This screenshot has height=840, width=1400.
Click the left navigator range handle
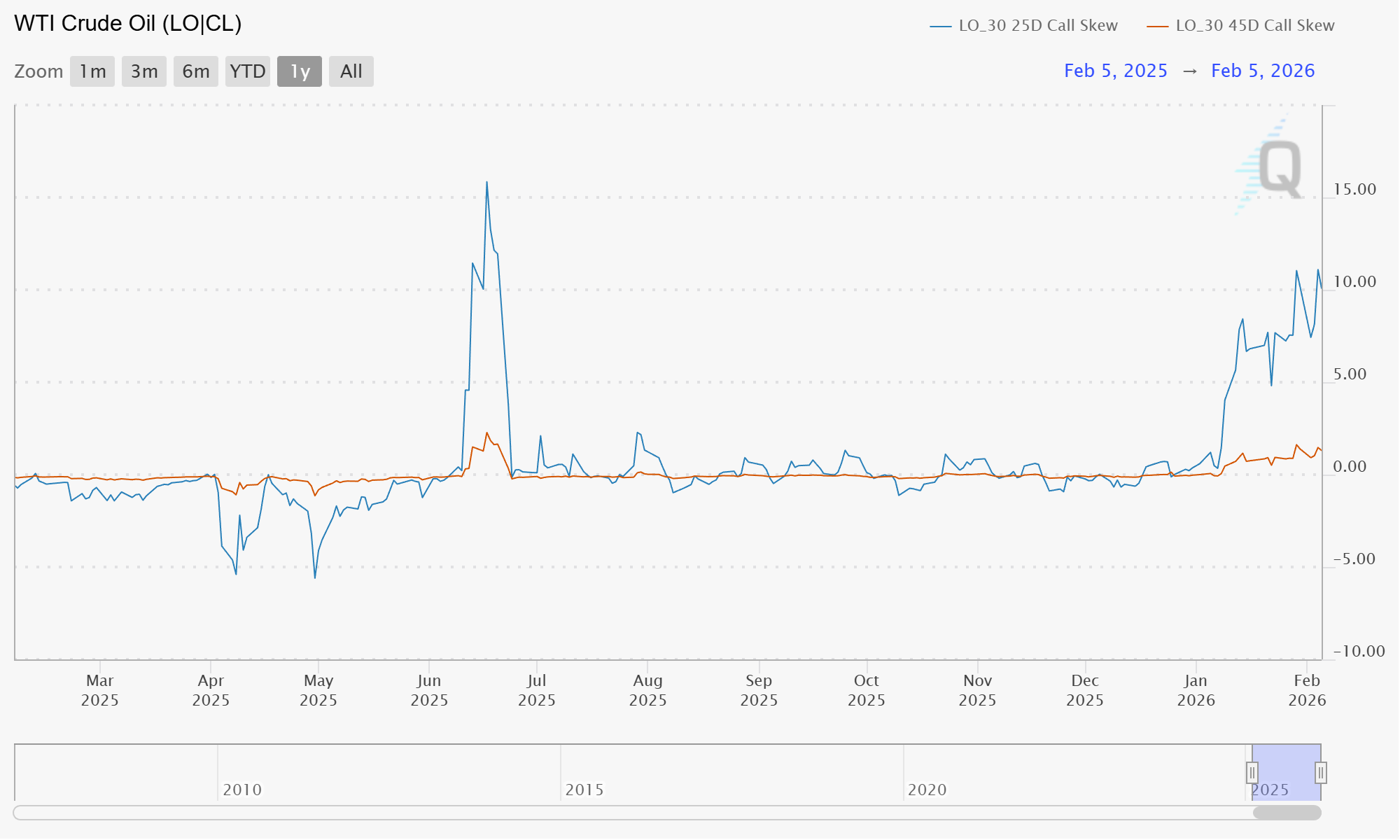(1252, 773)
